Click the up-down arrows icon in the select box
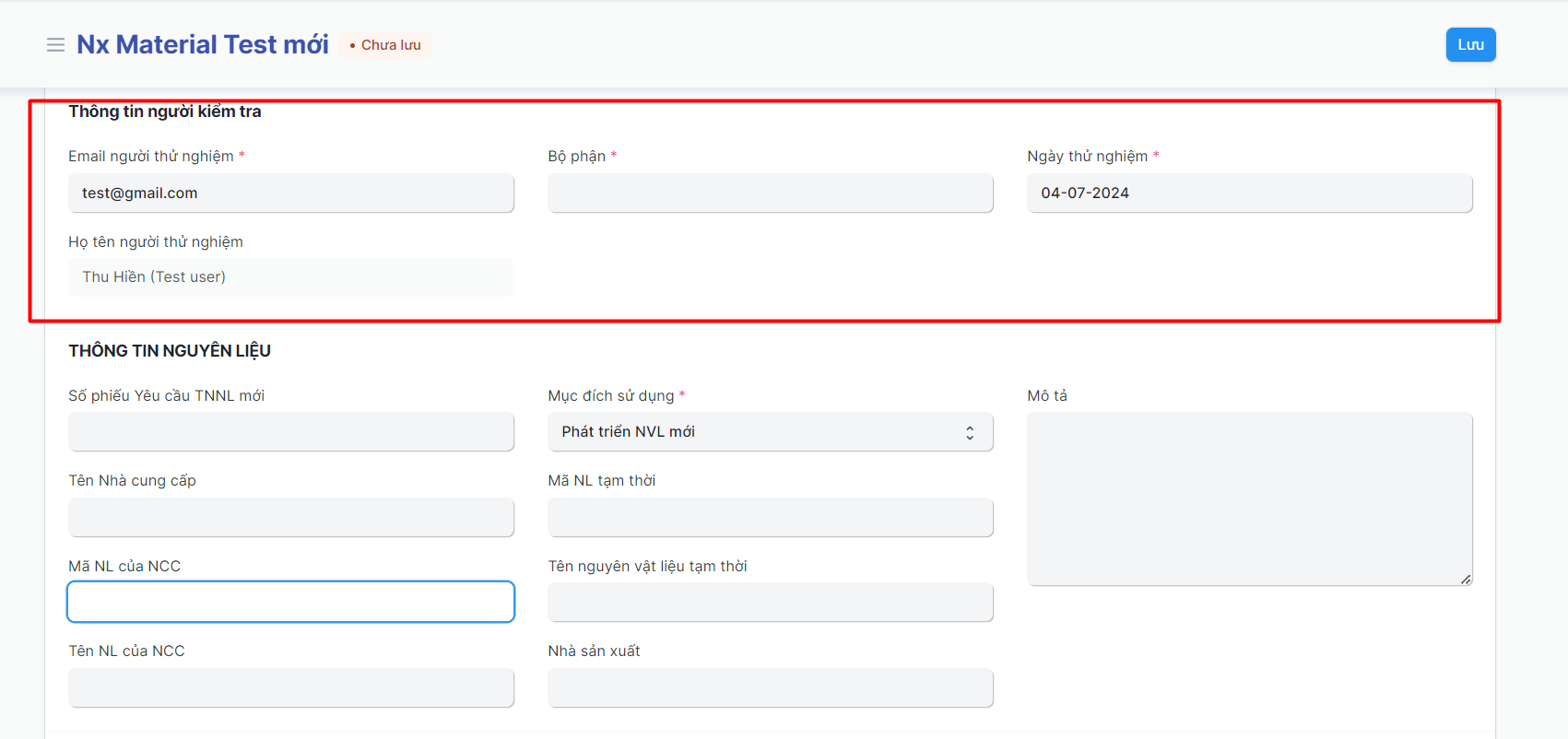Screen dimensions: 1568x739 pos(970,433)
